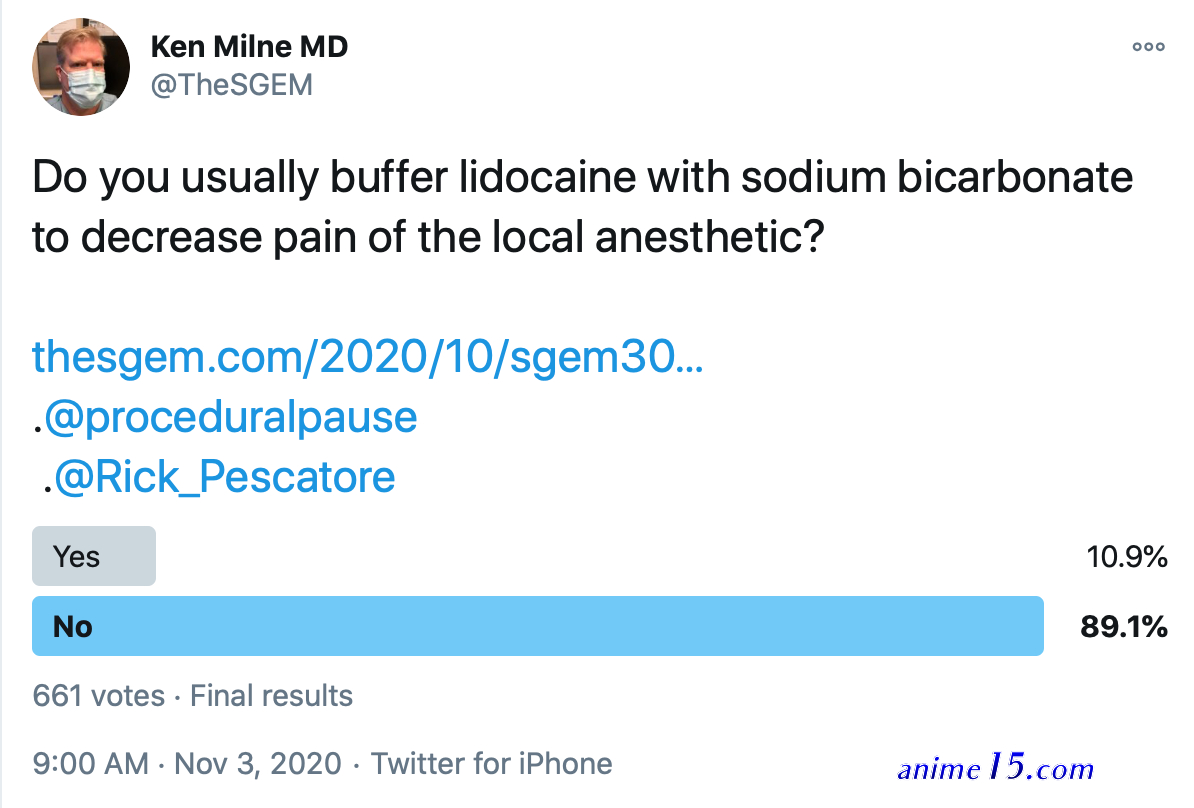Open the 9:00 AM timestamp link

[91, 764]
